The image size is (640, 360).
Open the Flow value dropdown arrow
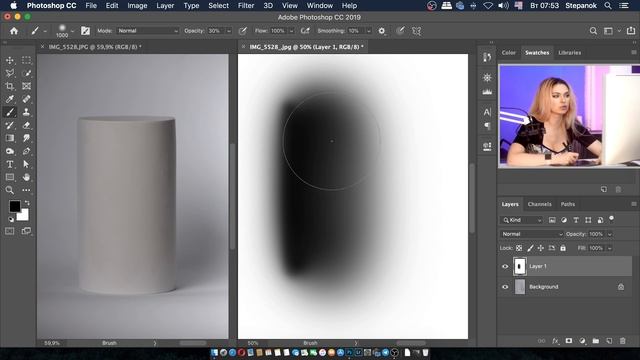[291, 31]
